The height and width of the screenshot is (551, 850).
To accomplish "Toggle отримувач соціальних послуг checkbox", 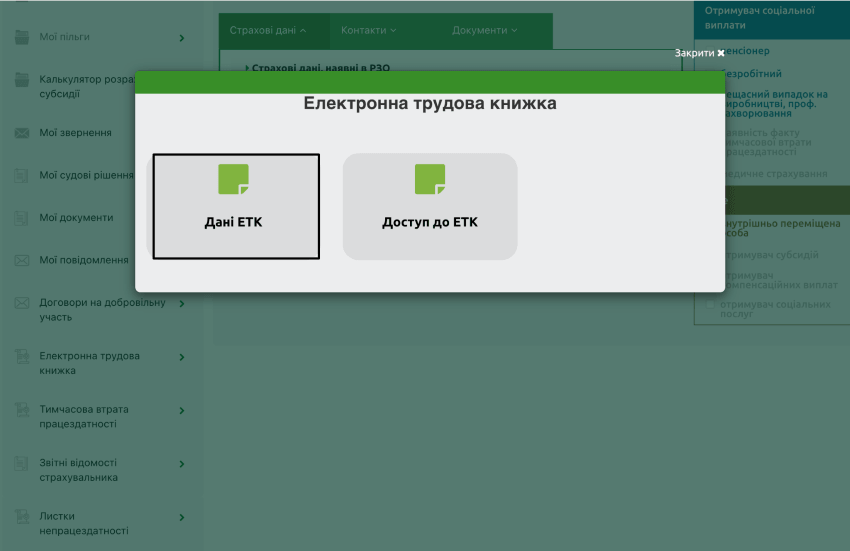I will [710, 304].
